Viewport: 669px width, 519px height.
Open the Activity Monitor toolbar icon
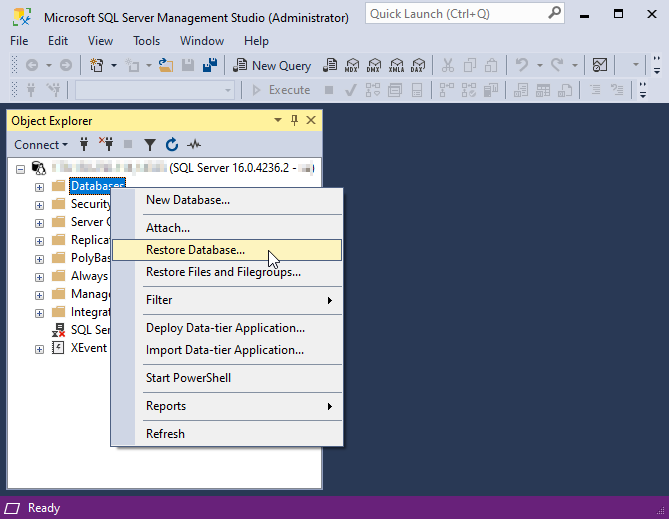click(600, 66)
